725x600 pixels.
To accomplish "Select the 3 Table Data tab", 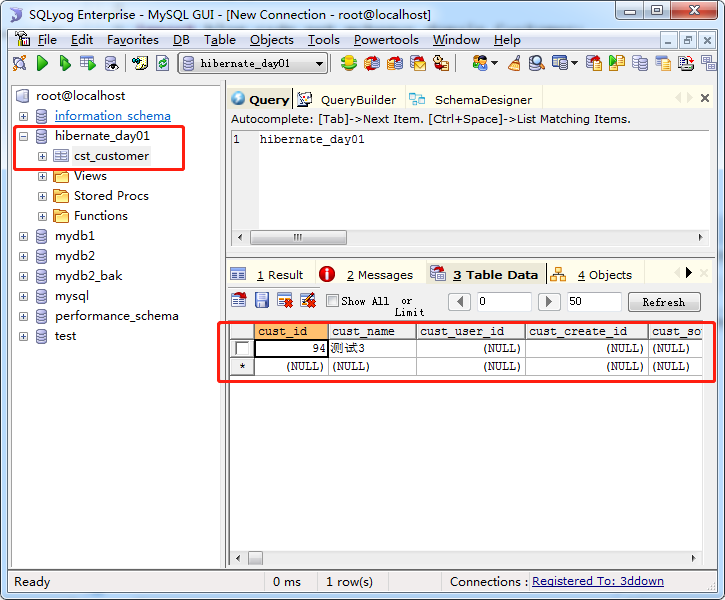I will pos(485,275).
